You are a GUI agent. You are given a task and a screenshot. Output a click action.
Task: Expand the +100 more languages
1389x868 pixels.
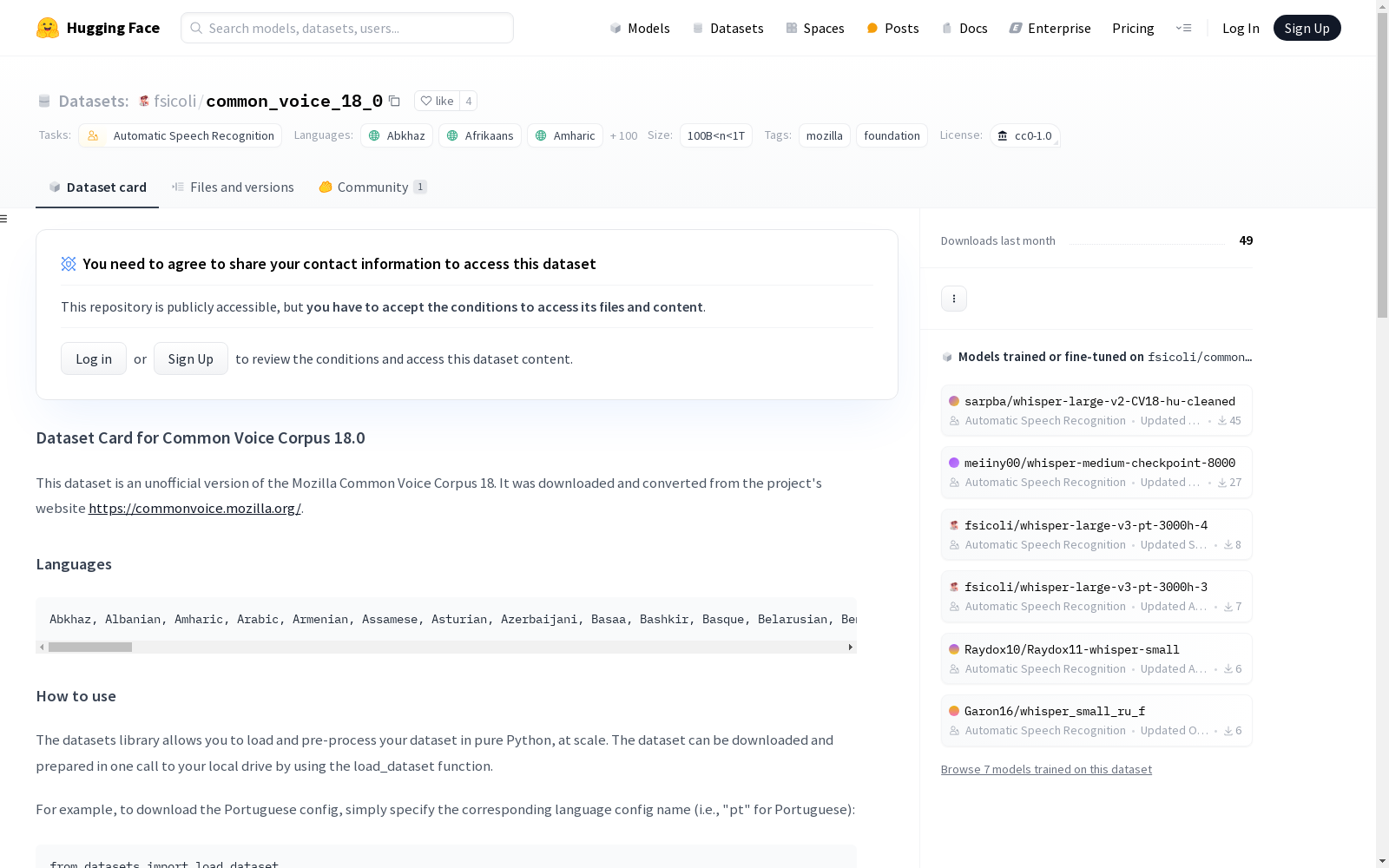click(623, 135)
